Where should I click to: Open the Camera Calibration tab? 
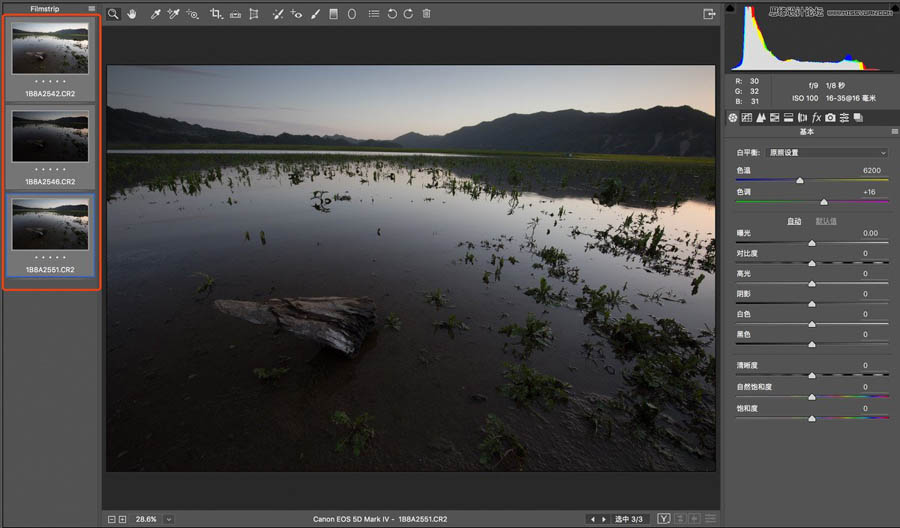click(x=830, y=118)
